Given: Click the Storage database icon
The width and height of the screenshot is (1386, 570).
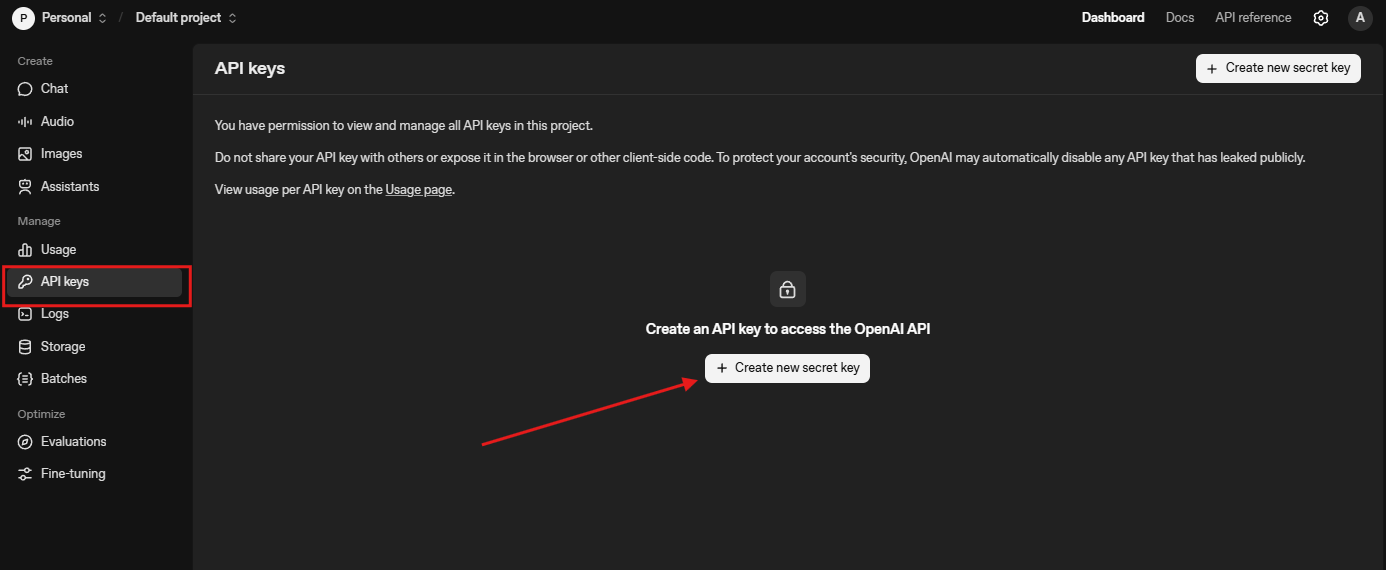Looking at the screenshot, I should (x=25, y=347).
